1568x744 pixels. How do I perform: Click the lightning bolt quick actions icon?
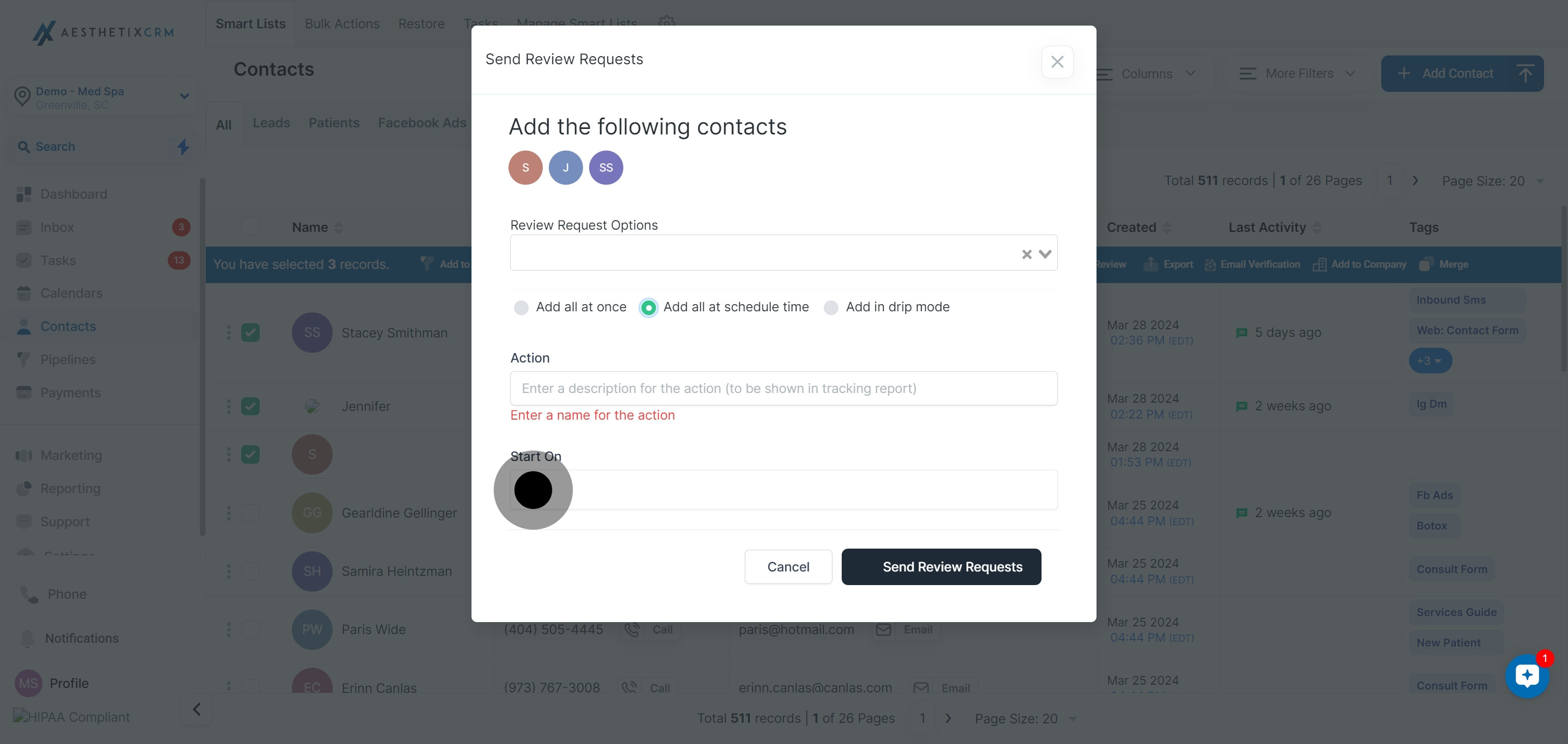182,146
